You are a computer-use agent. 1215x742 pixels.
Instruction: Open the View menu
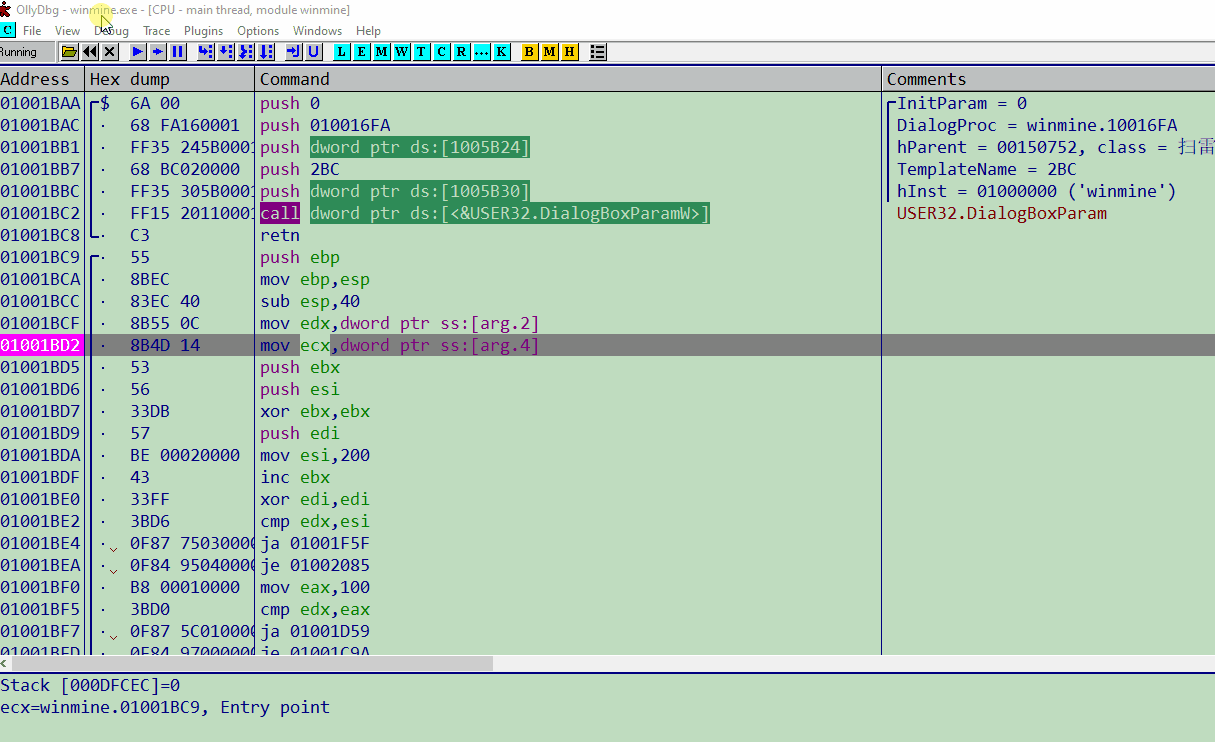68,31
